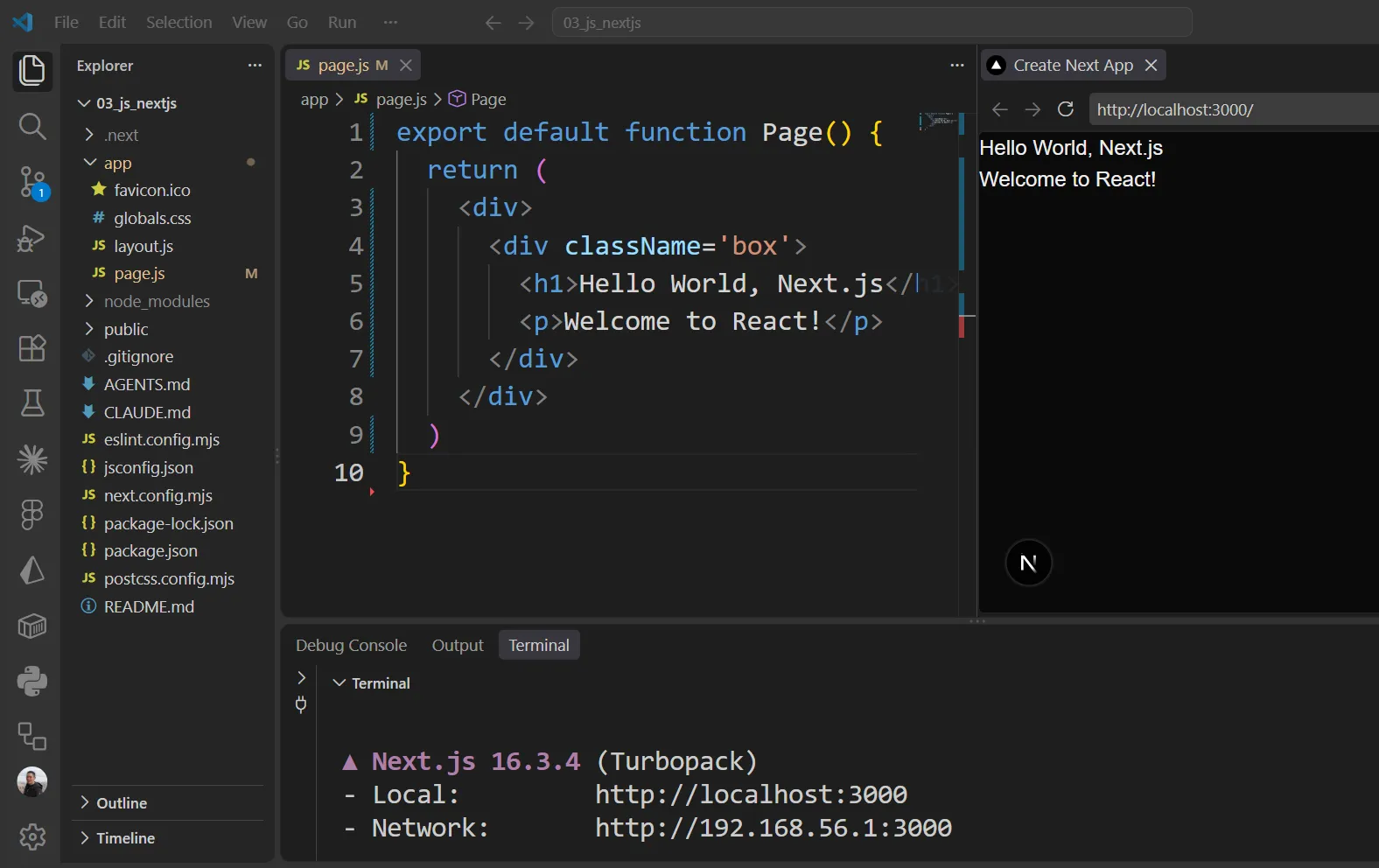Select the page.js editor tab
Image resolution: width=1379 pixels, height=868 pixels.
coord(353,66)
